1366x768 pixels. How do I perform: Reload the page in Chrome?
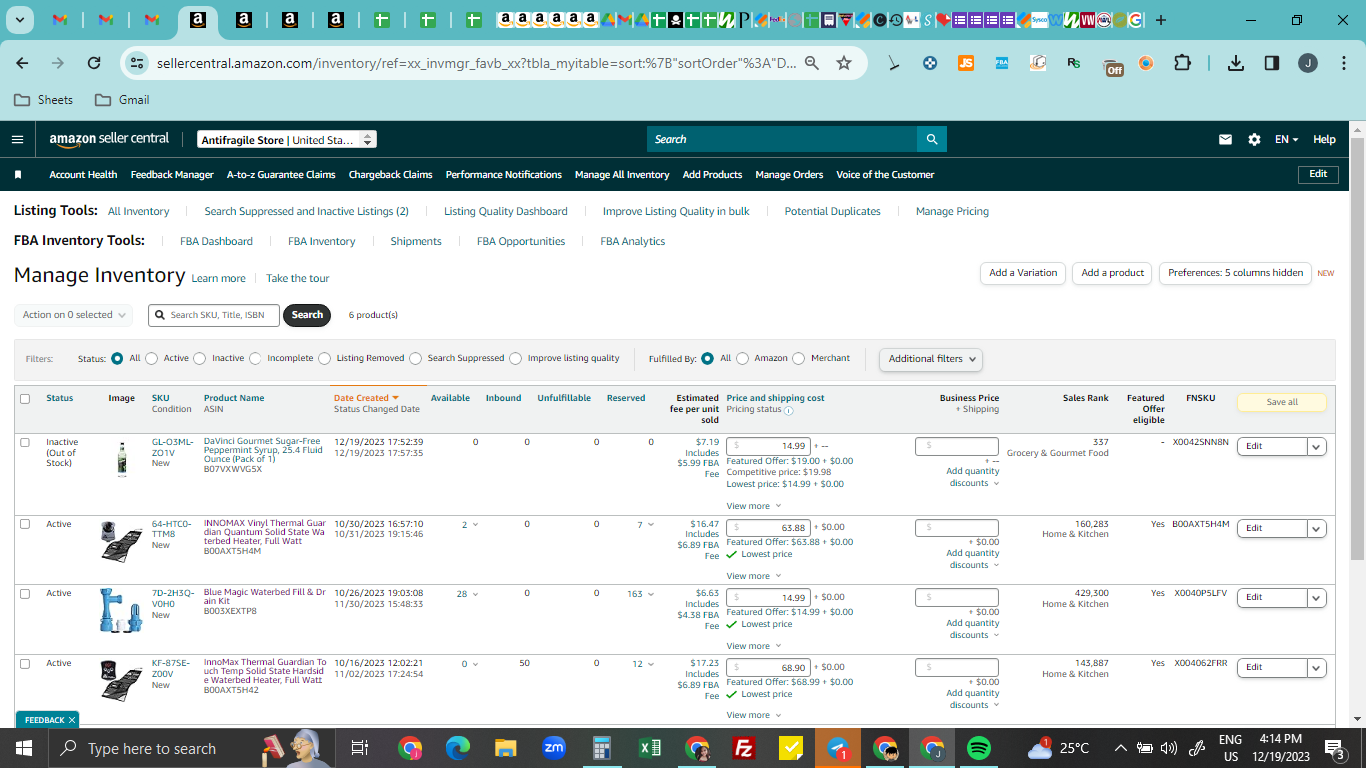94,63
